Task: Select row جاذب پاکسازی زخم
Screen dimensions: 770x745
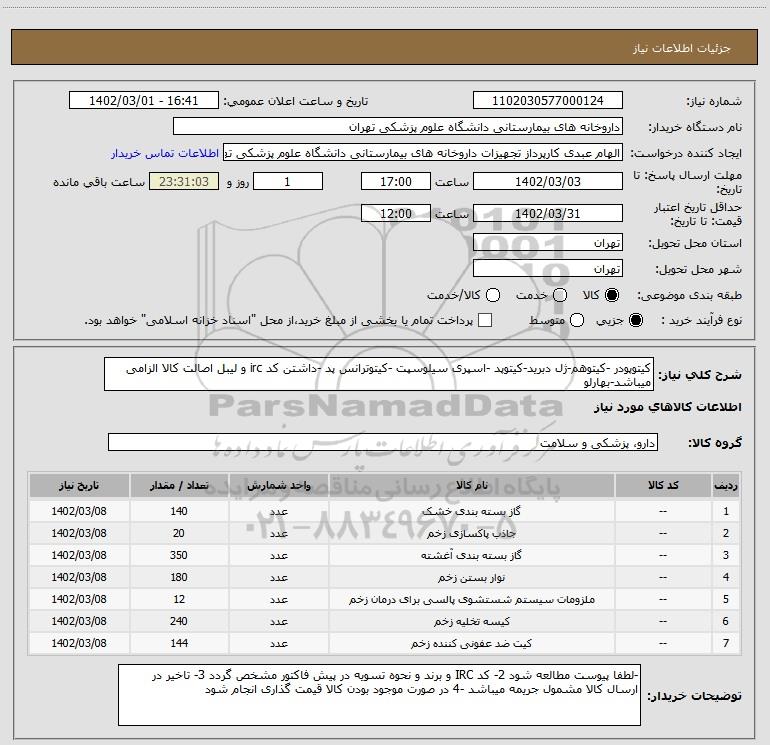Action: coord(385,533)
